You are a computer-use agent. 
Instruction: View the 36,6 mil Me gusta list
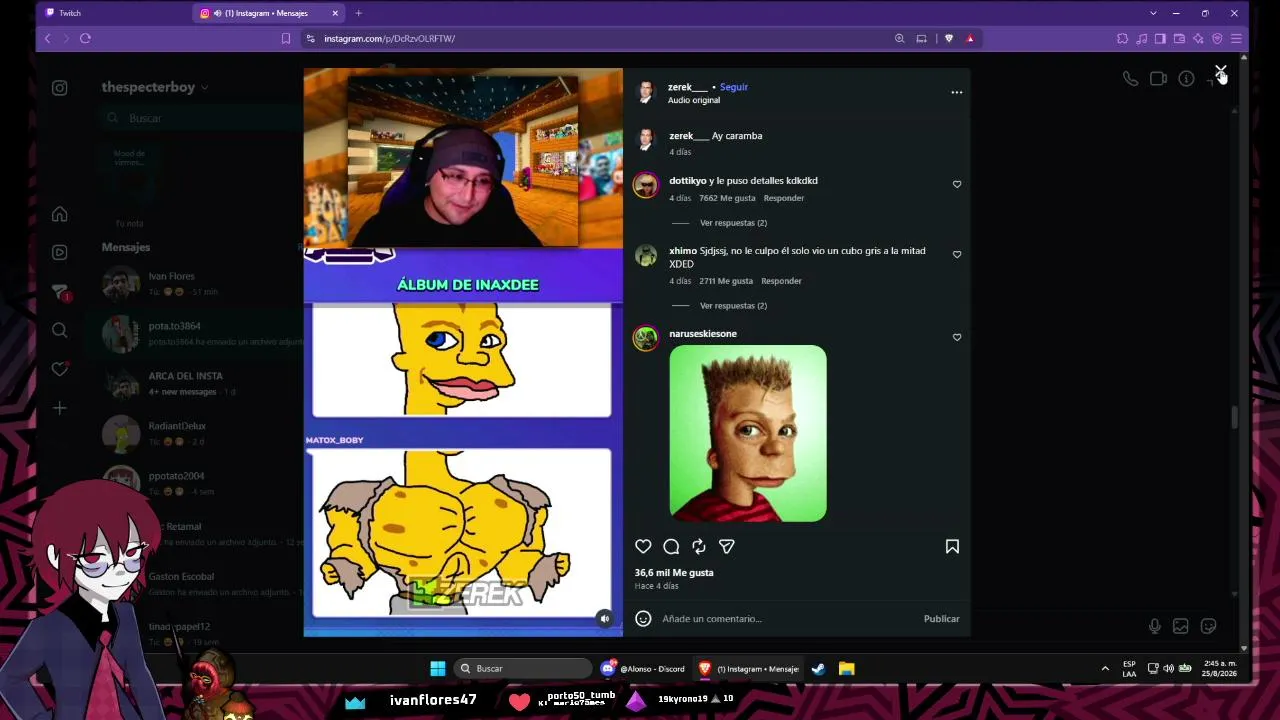(674, 573)
